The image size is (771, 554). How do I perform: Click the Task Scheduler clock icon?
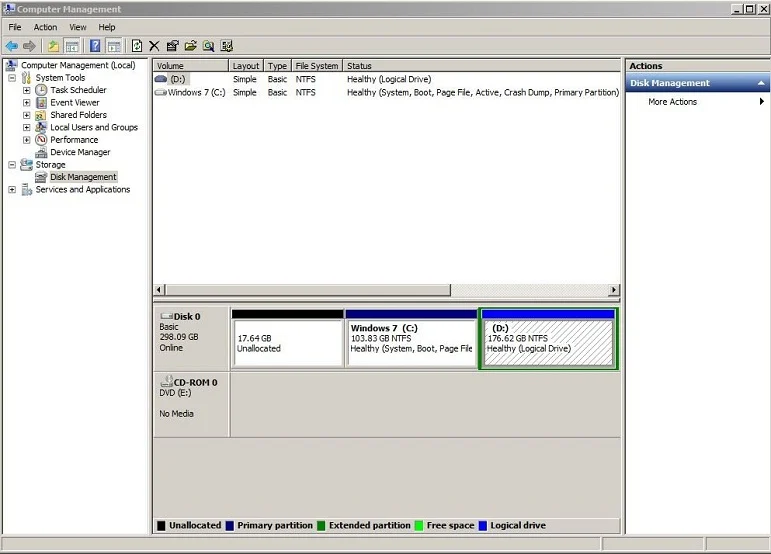41,90
